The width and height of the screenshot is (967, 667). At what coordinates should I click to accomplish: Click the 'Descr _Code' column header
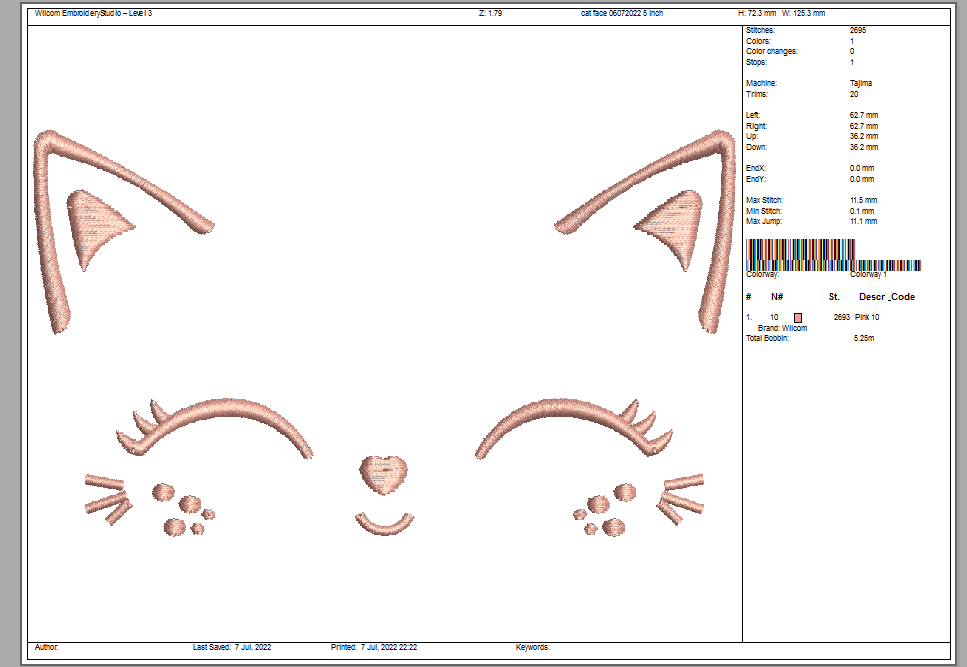[x=886, y=297]
